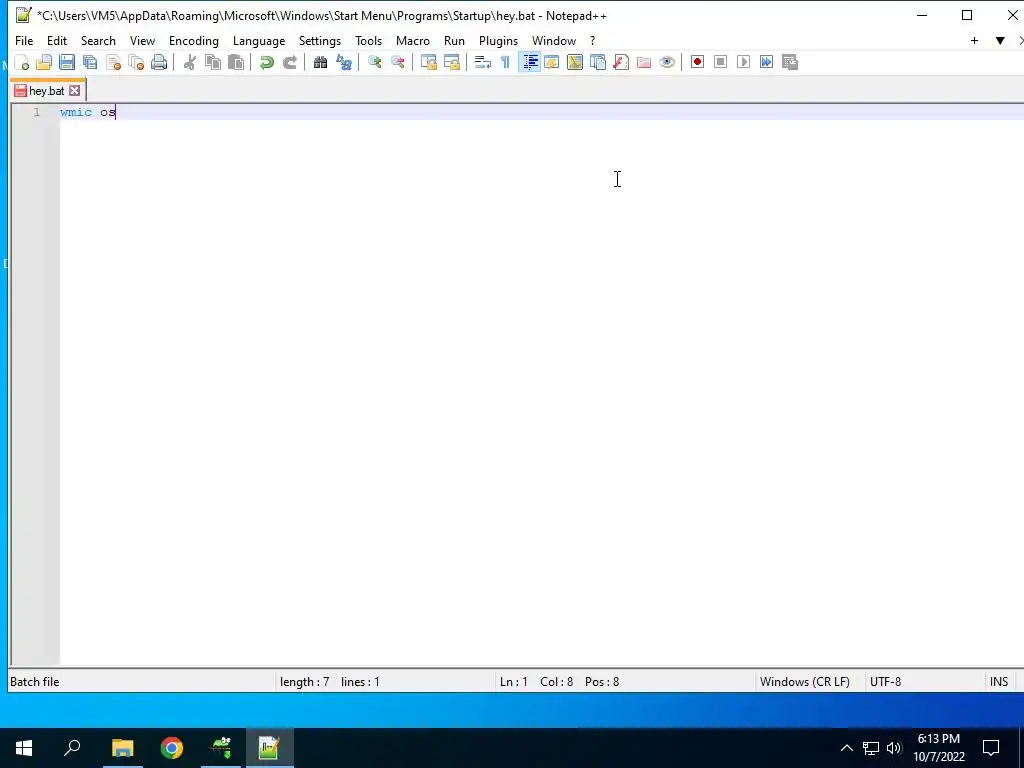Click the Copy toolbar icon
Screen dimensions: 1024x768
tap(213, 62)
